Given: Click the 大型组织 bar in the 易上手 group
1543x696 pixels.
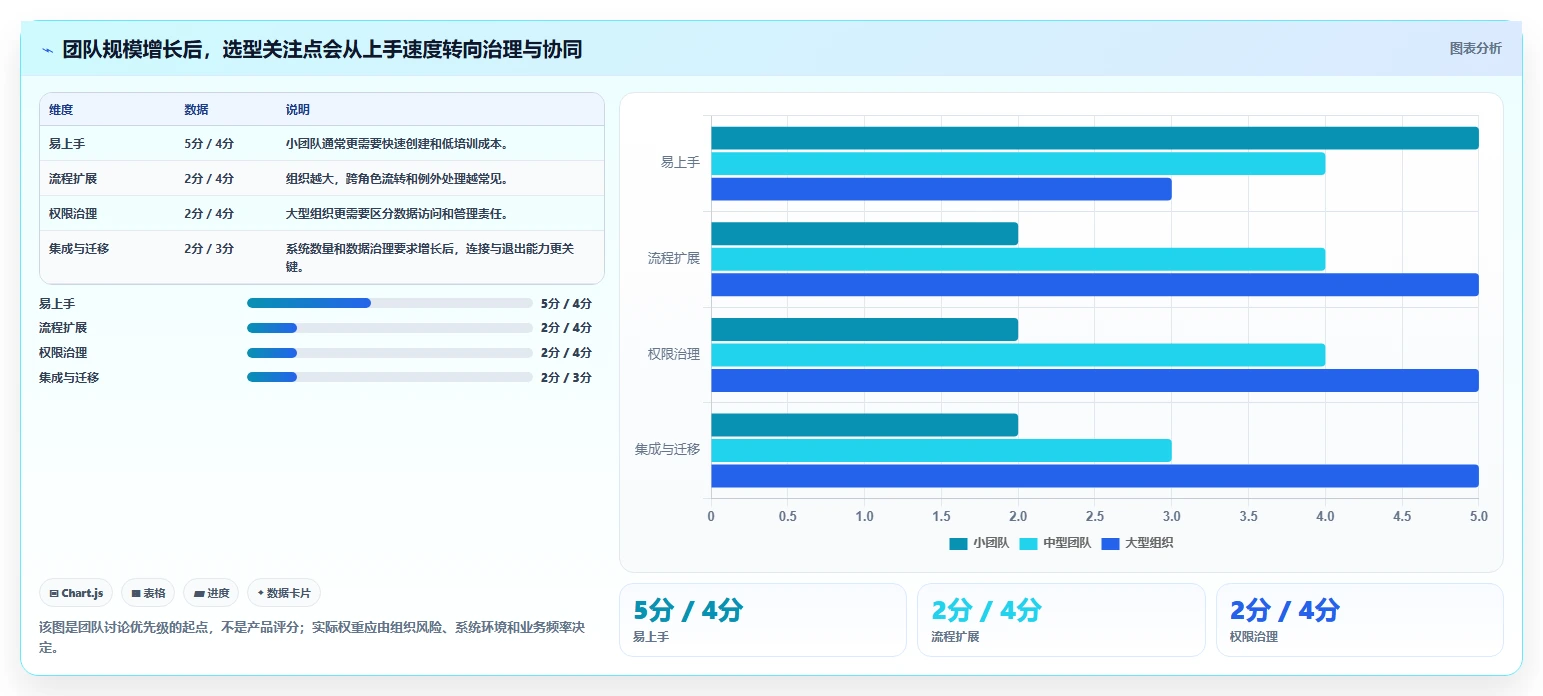Looking at the screenshot, I should click(x=941, y=189).
